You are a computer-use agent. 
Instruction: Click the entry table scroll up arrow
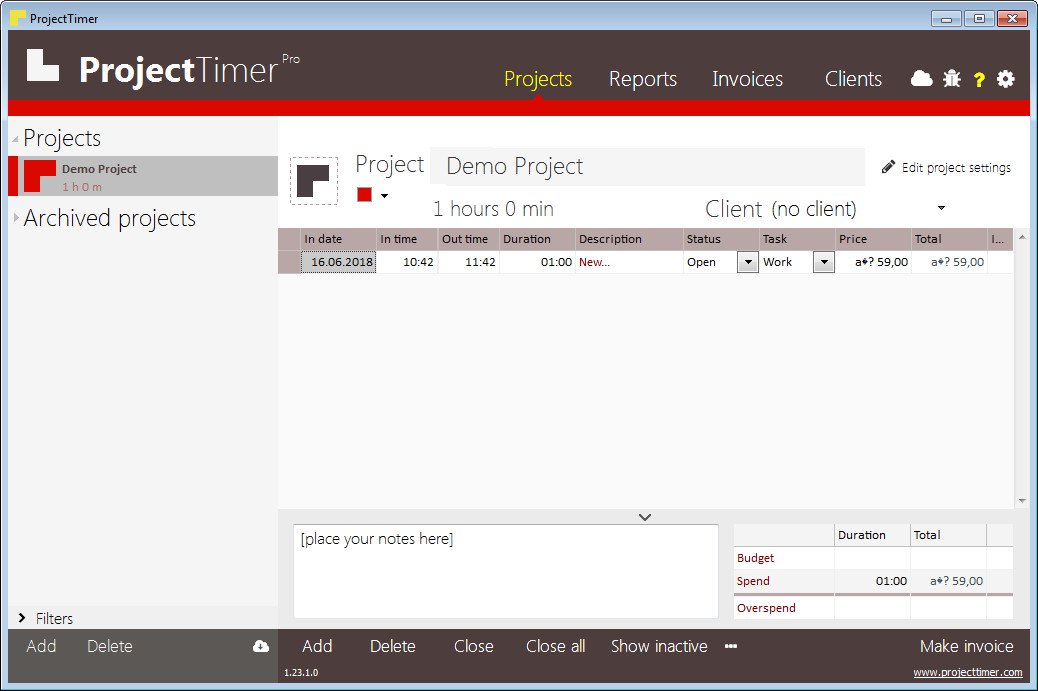[1022, 237]
